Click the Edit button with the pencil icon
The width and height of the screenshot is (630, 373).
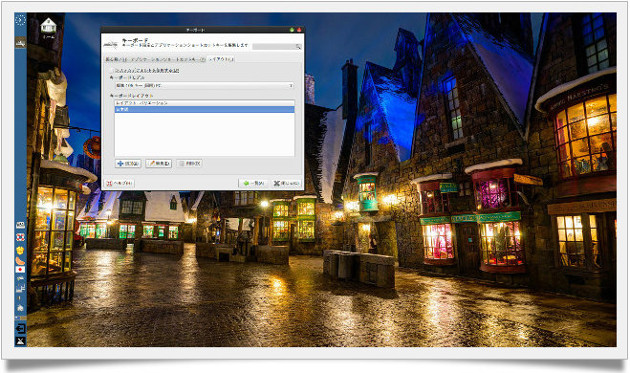pos(158,164)
